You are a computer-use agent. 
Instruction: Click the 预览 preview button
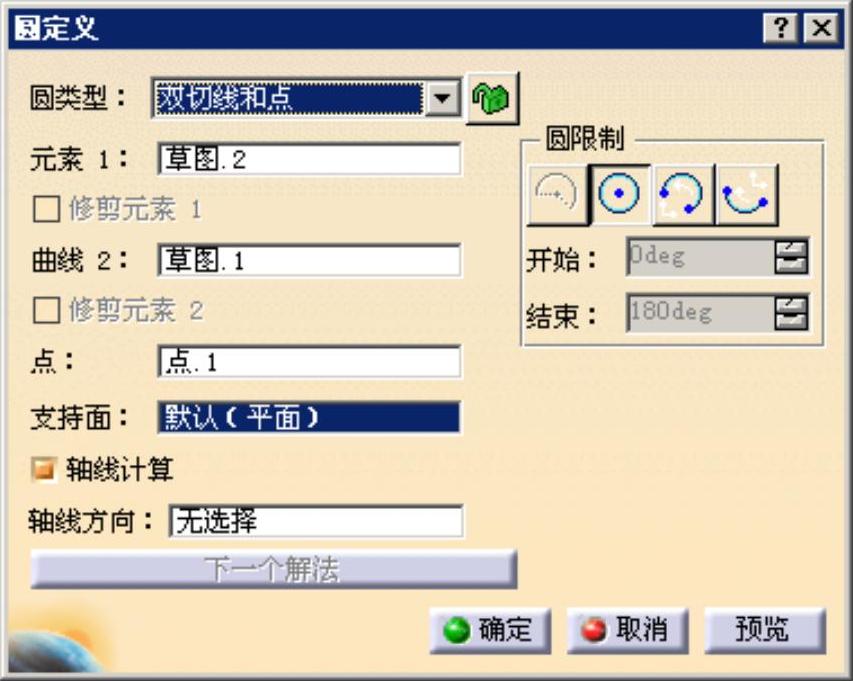(x=765, y=630)
